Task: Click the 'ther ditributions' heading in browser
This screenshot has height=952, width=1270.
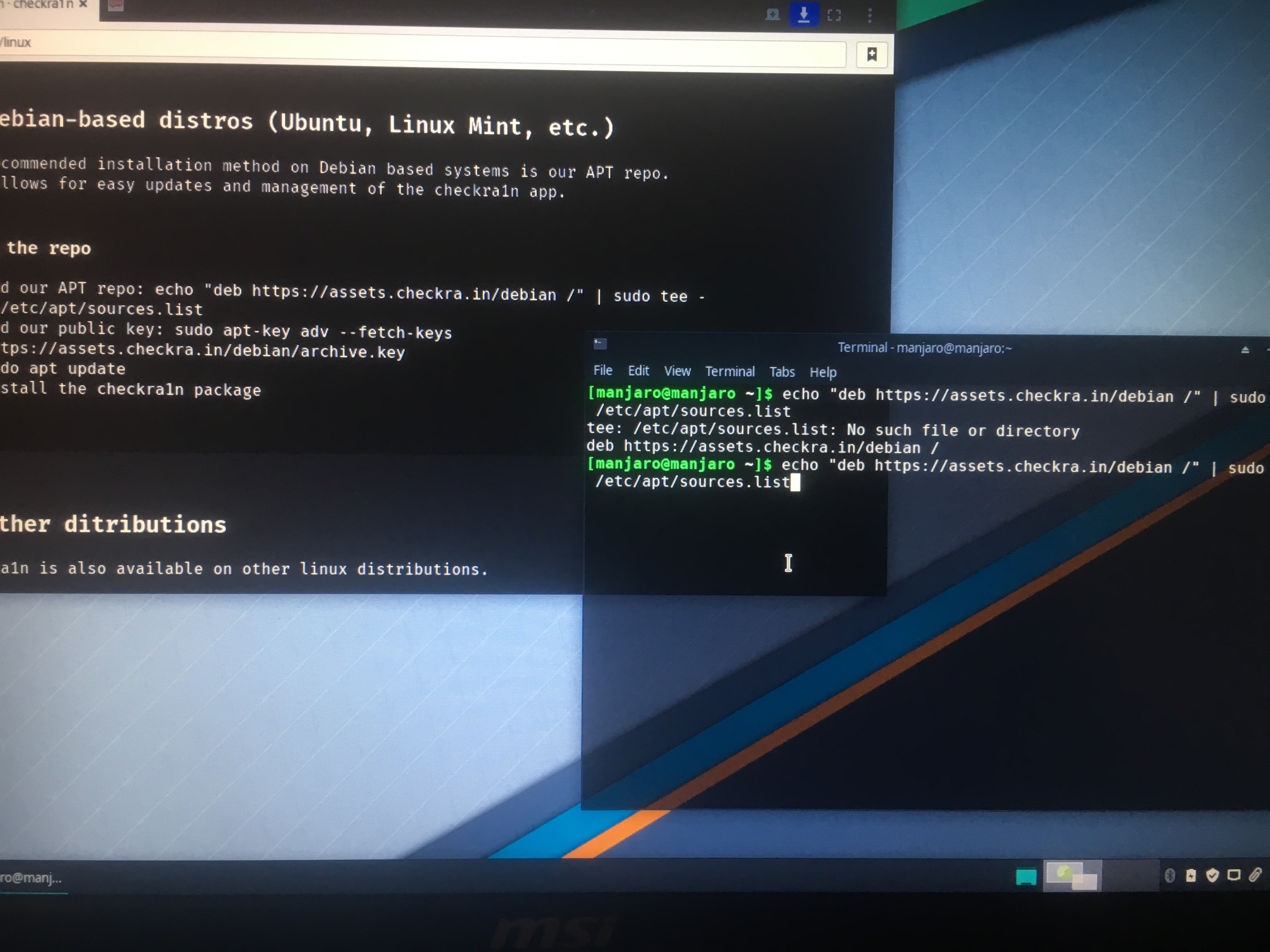Action: (x=113, y=524)
